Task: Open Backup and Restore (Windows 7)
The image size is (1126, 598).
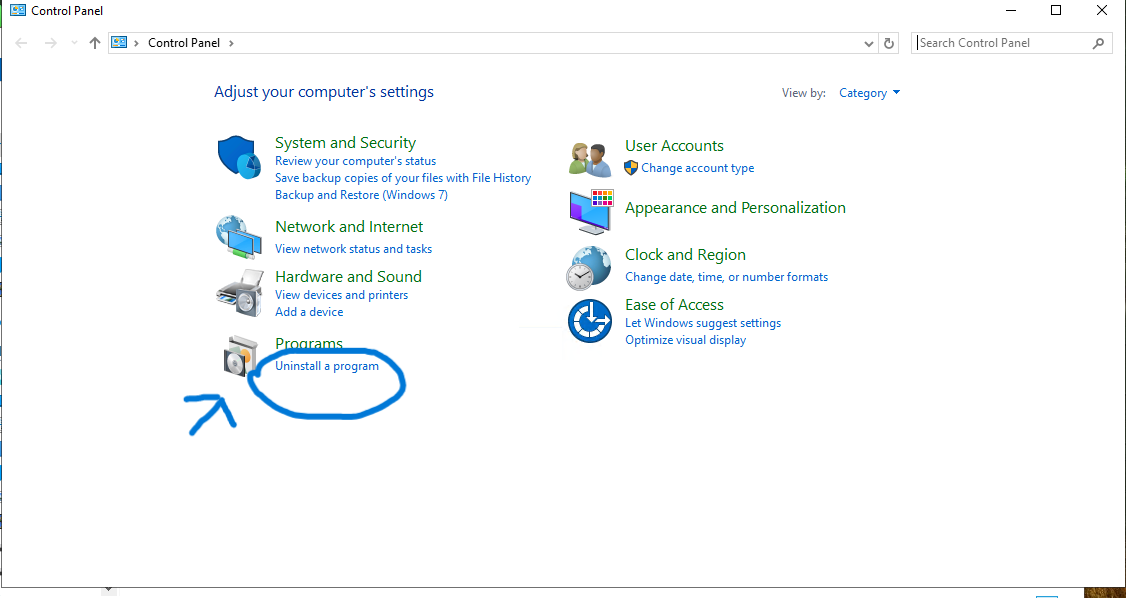Action: 361,195
